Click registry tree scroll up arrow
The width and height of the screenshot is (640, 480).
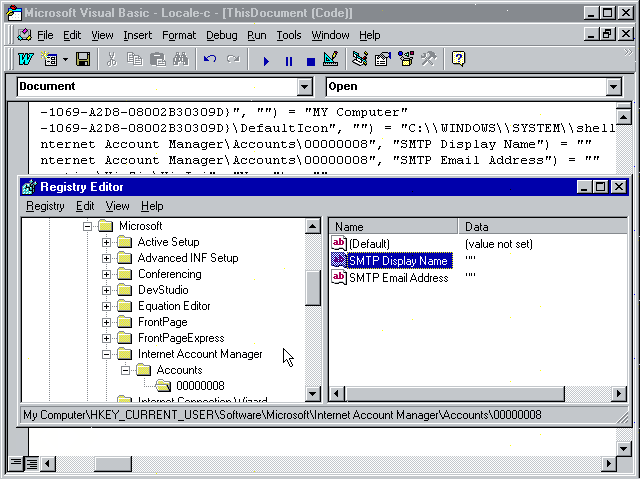click(313, 226)
